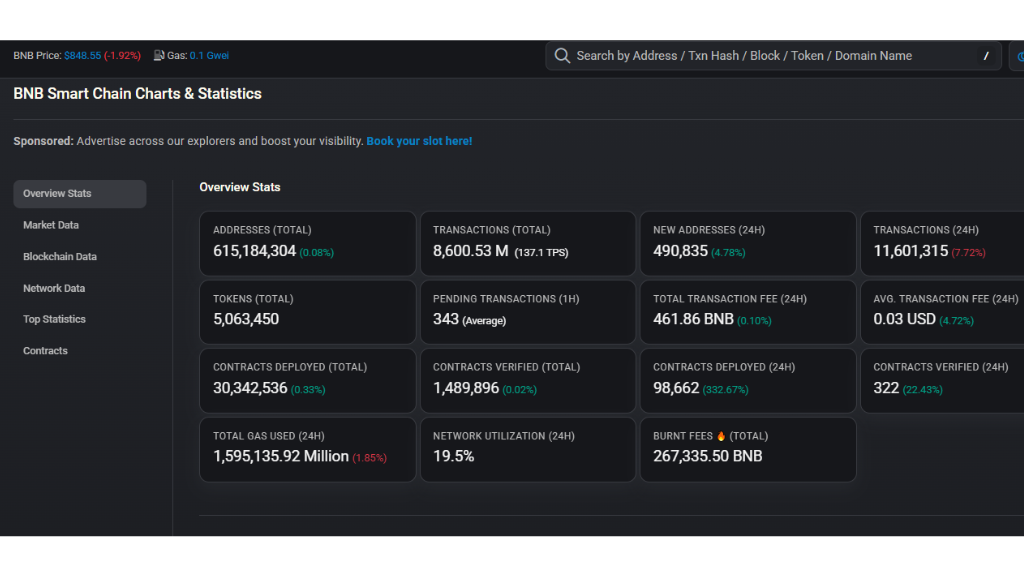Open the Total Gas Used (24H) card
Viewport: 1024px width, 576px height.
pyautogui.click(x=308, y=450)
